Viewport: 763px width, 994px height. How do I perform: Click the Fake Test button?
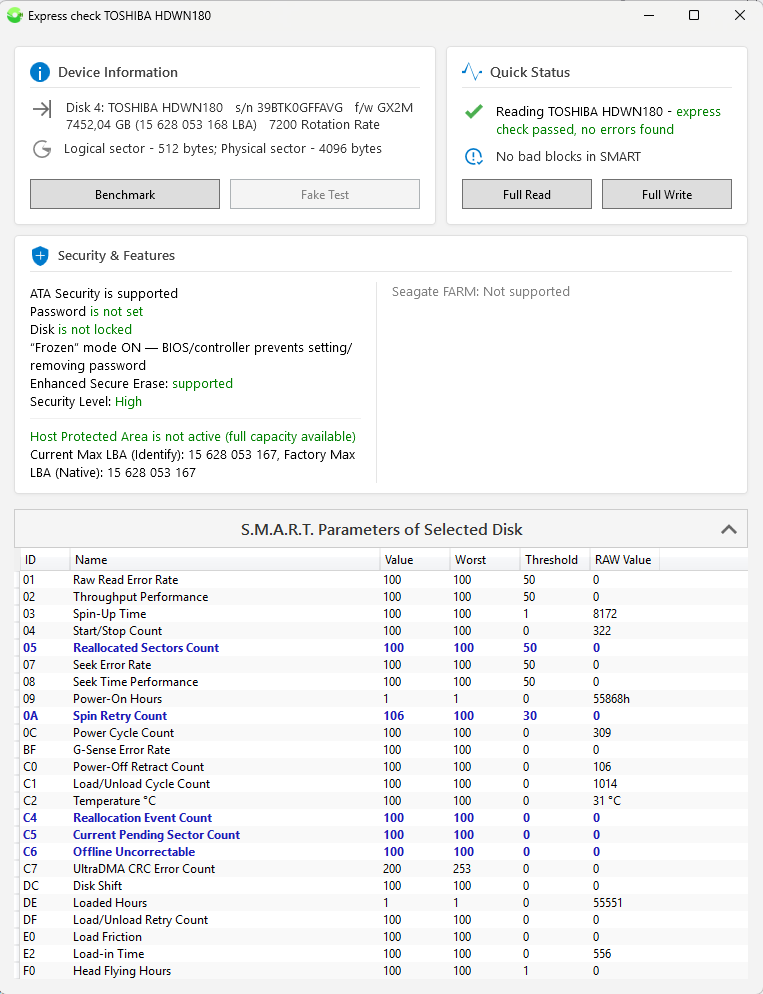pos(324,193)
